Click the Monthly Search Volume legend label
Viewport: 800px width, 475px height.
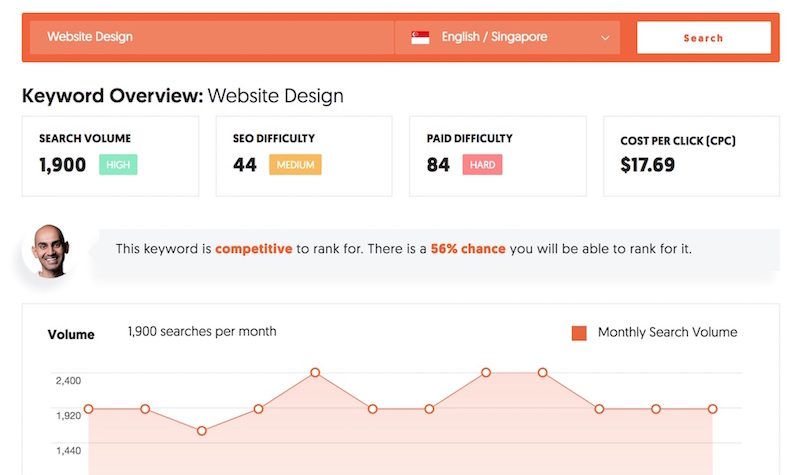click(667, 332)
